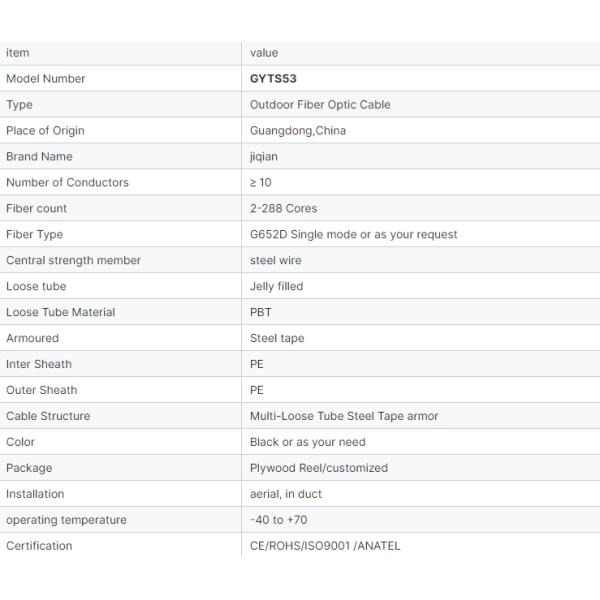600x600 pixels.
Task: Click the GYTS53 model number value
Action: [273, 78]
